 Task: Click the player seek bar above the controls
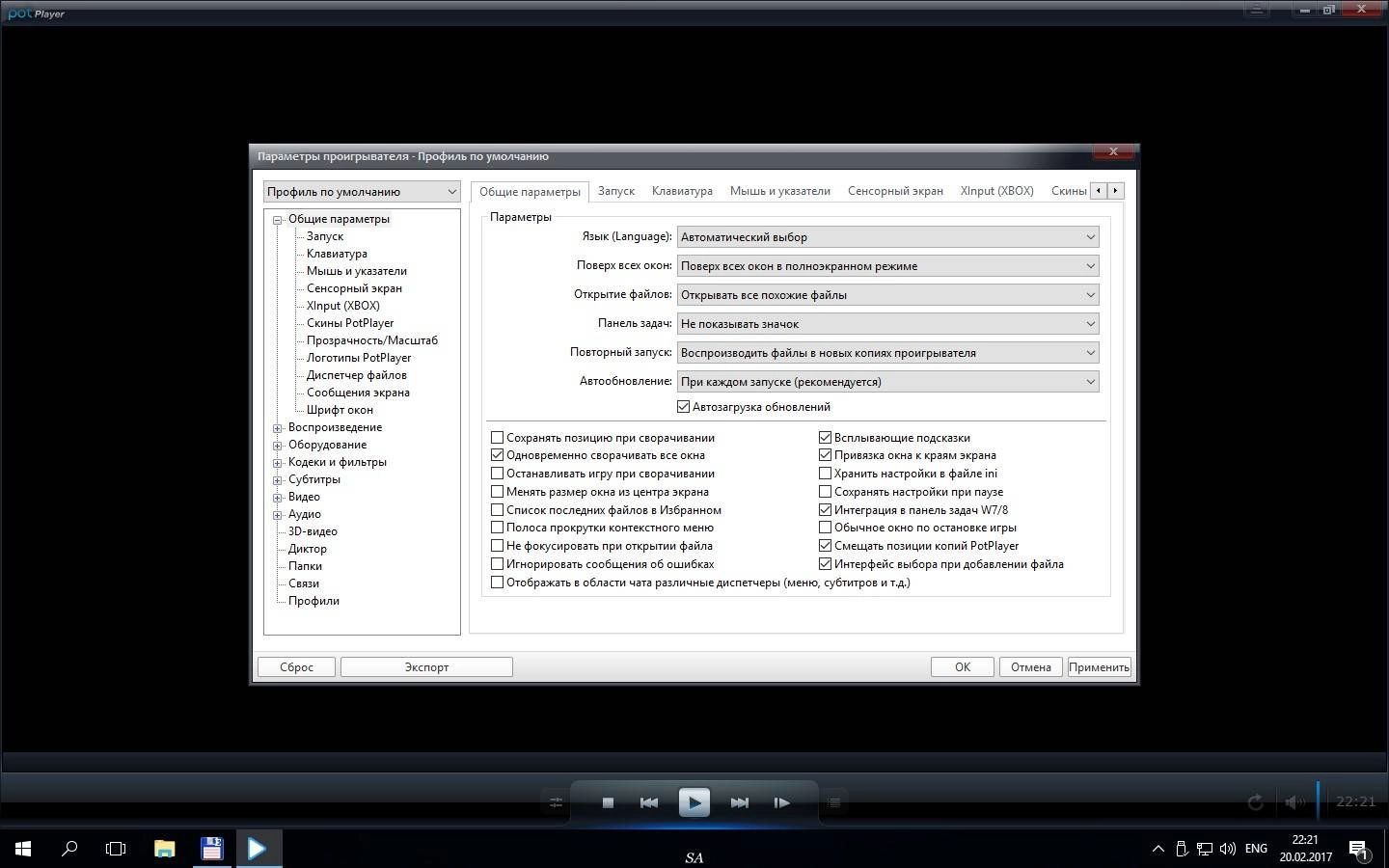(694, 762)
